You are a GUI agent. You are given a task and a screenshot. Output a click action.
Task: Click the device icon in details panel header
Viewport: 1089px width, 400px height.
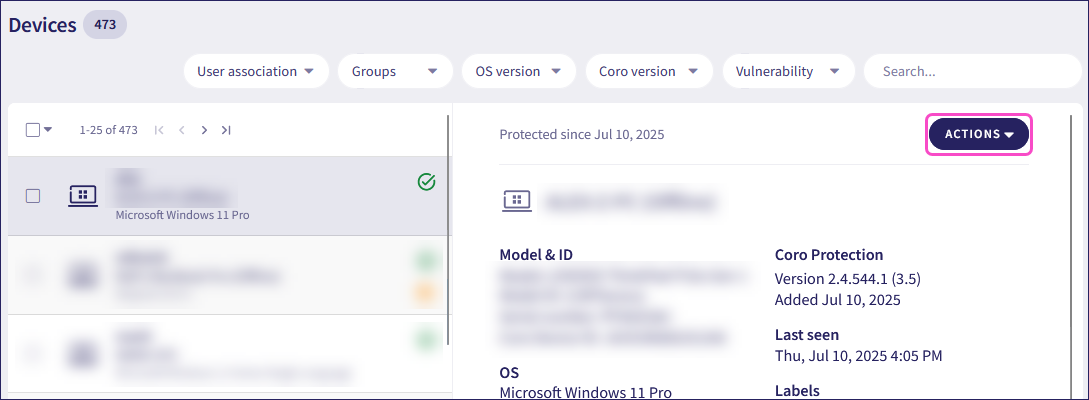(516, 201)
